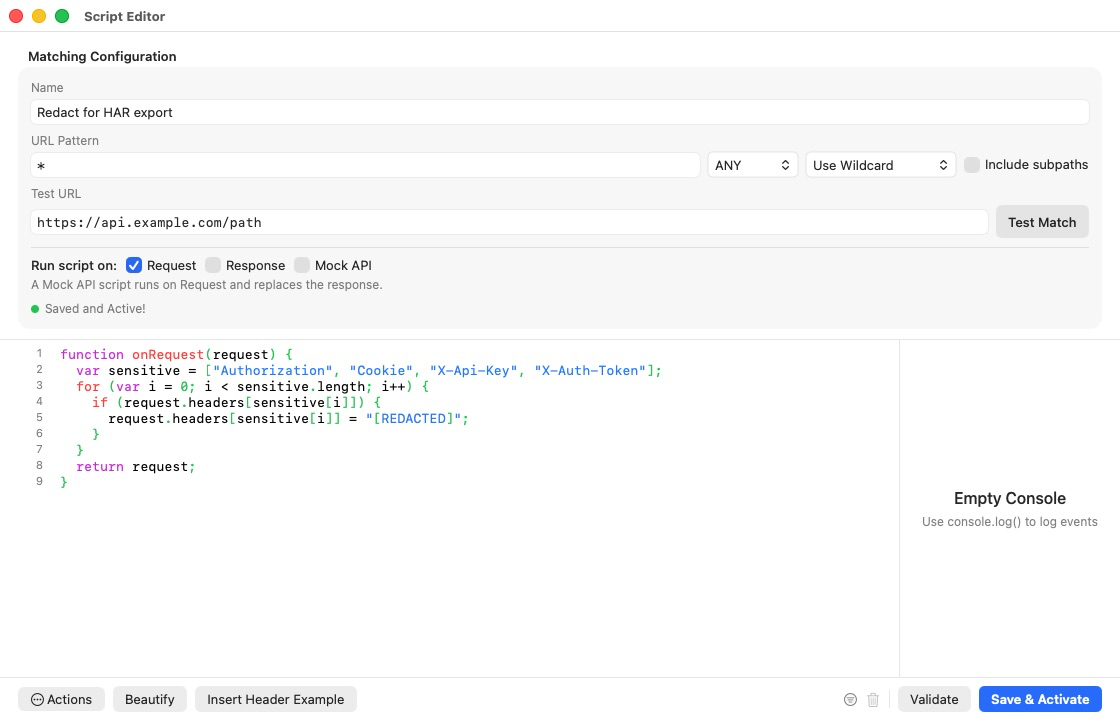Open the ANY method dropdown
This screenshot has height=720, width=1120.
pyautogui.click(x=752, y=165)
